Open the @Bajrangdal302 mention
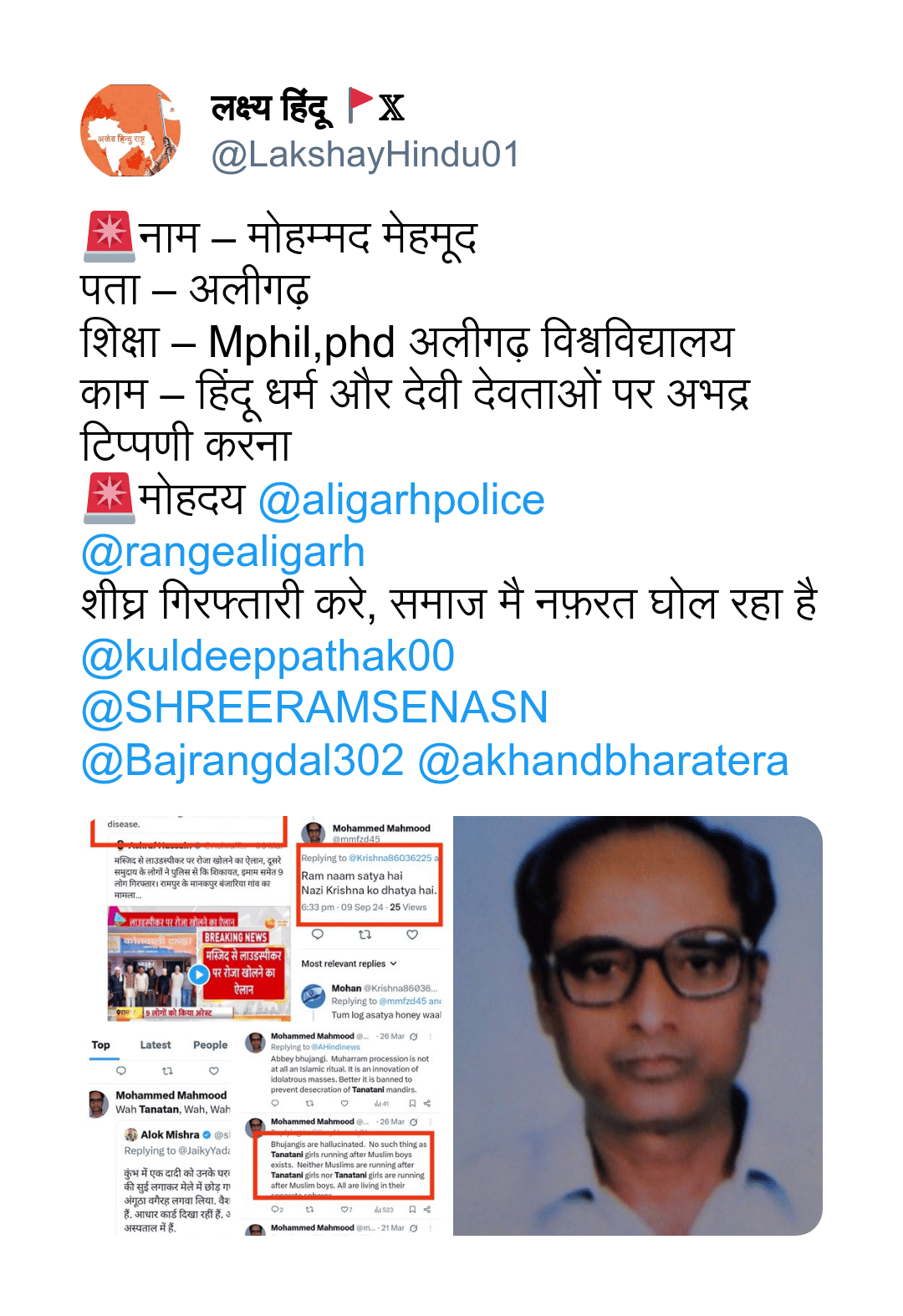903x1316 pixels. [242, 761]
